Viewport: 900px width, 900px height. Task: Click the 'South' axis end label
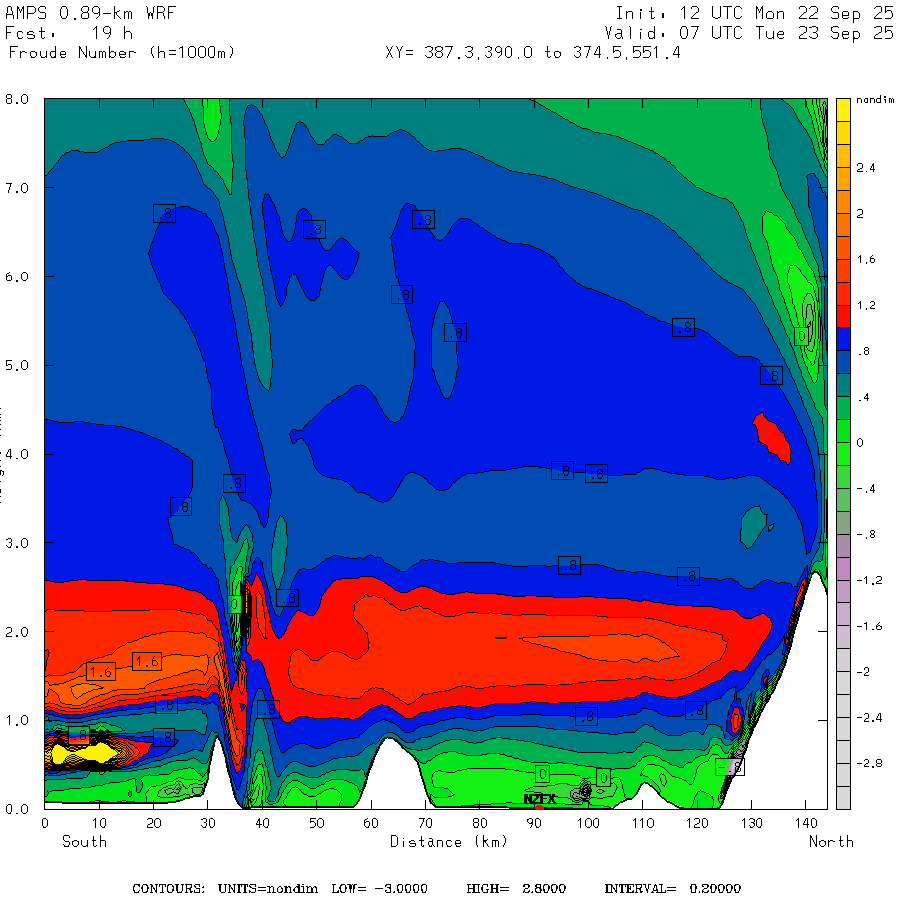pos(84,842)
